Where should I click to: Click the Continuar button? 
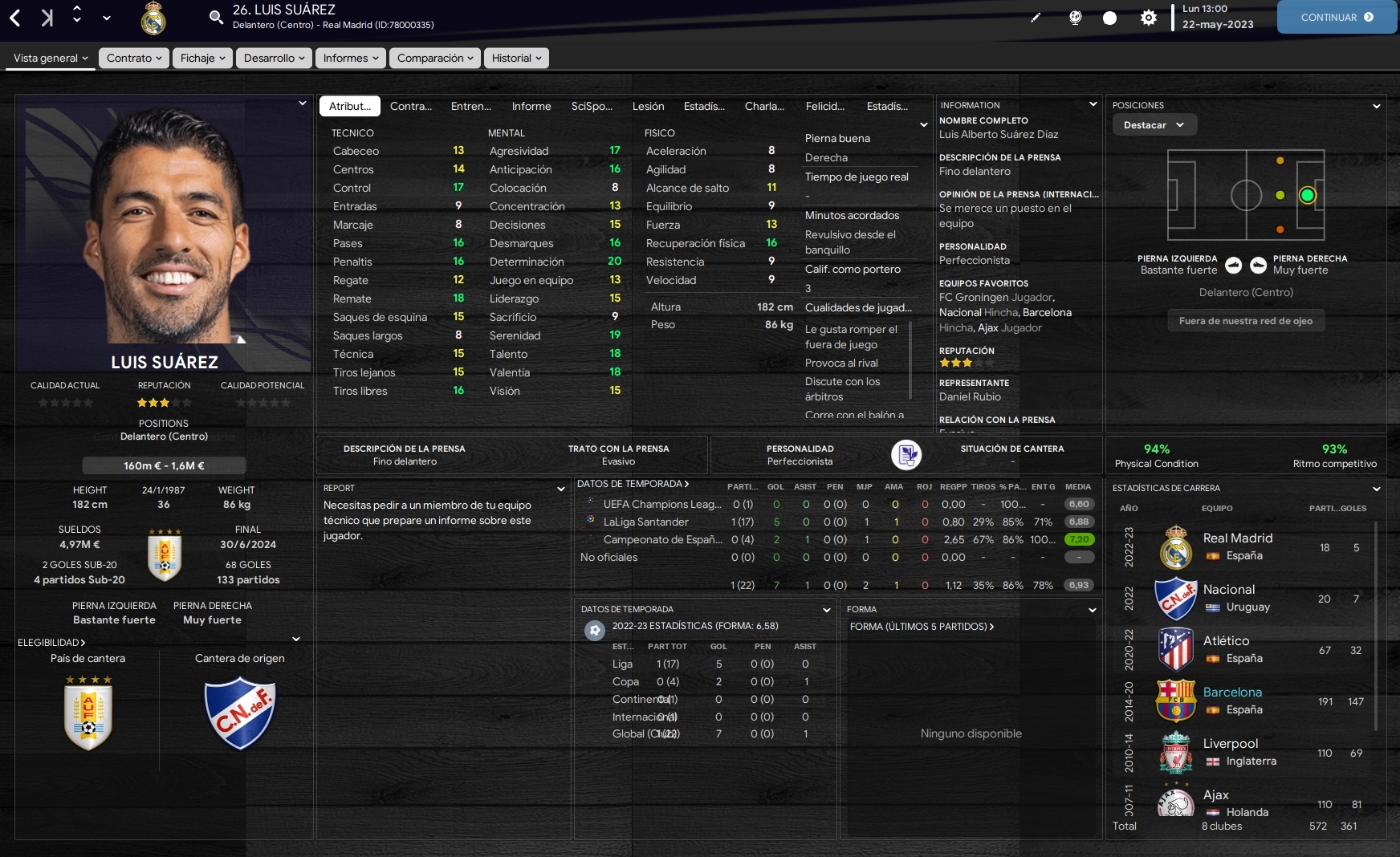(1337, 17)
